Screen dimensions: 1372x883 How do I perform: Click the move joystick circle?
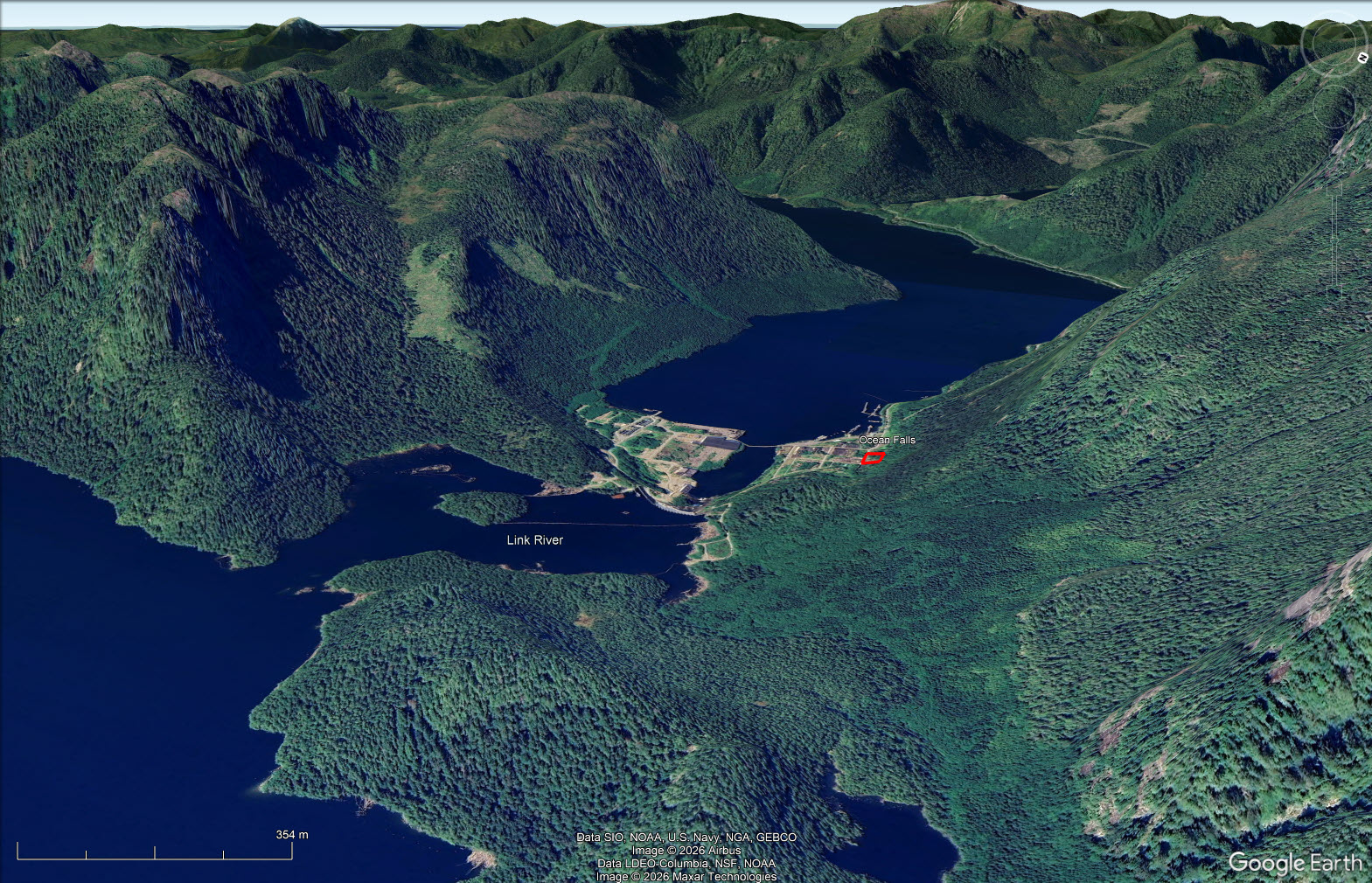1334,108
